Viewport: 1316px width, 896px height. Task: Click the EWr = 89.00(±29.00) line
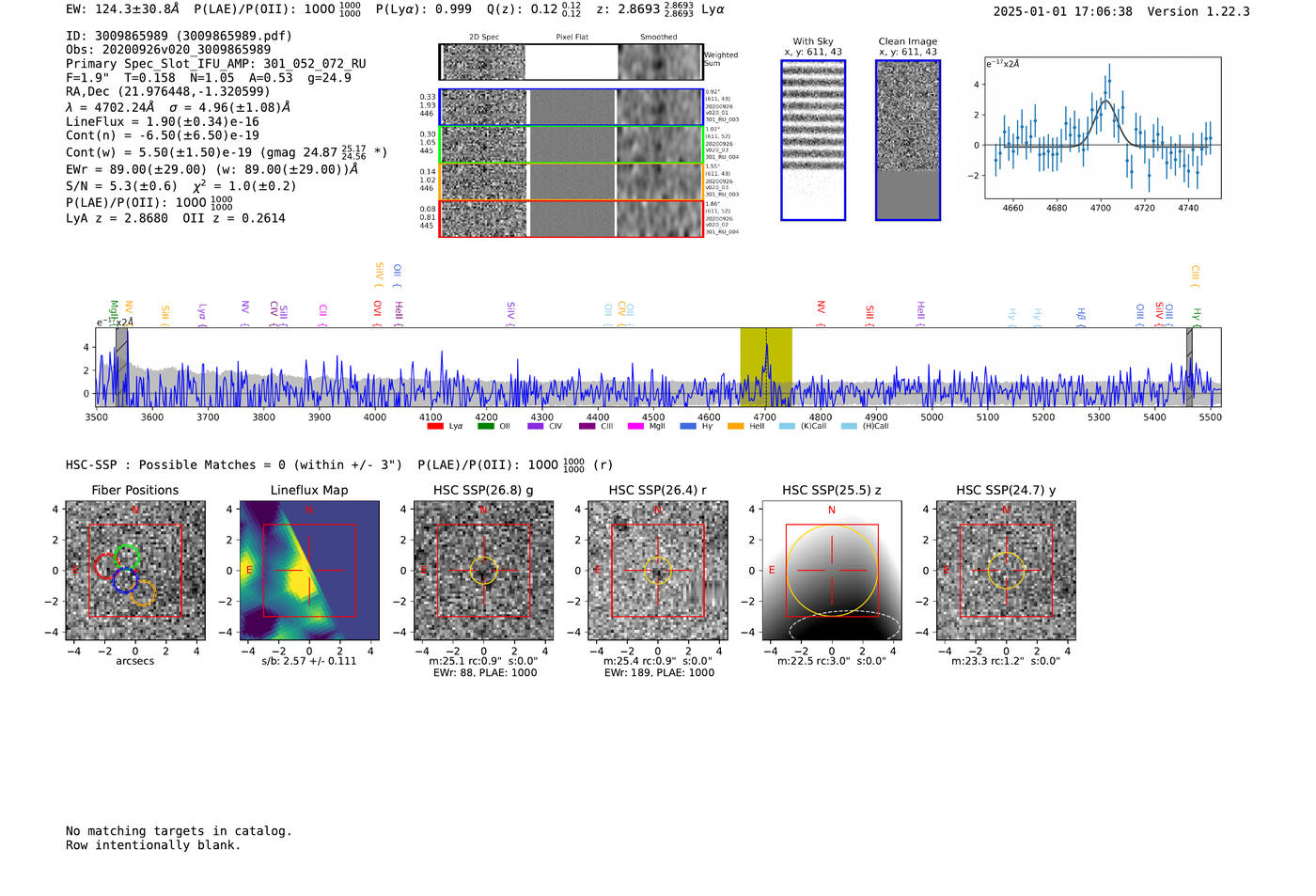[x=212, y=169]
